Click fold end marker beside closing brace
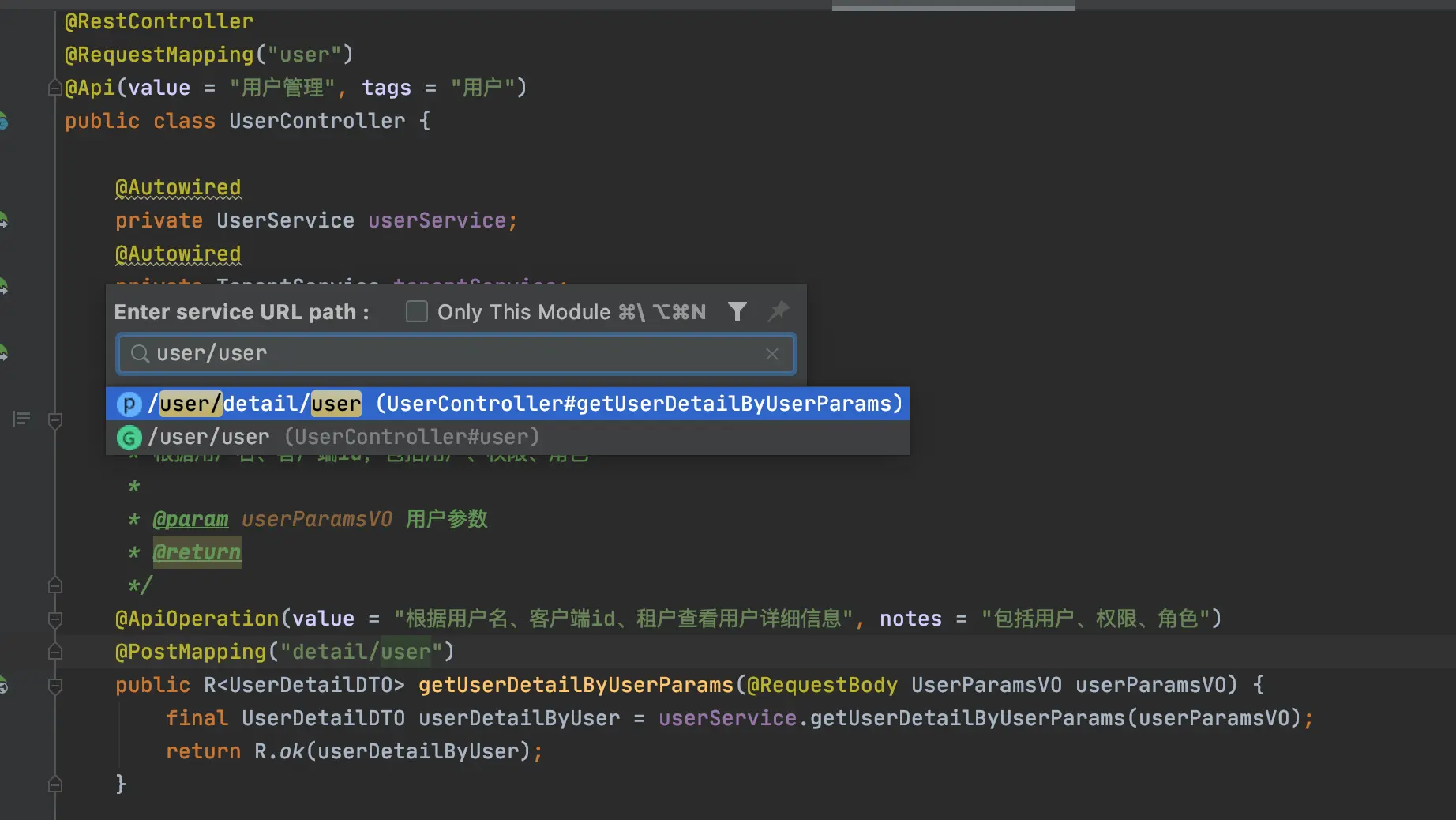 [55, 784]
